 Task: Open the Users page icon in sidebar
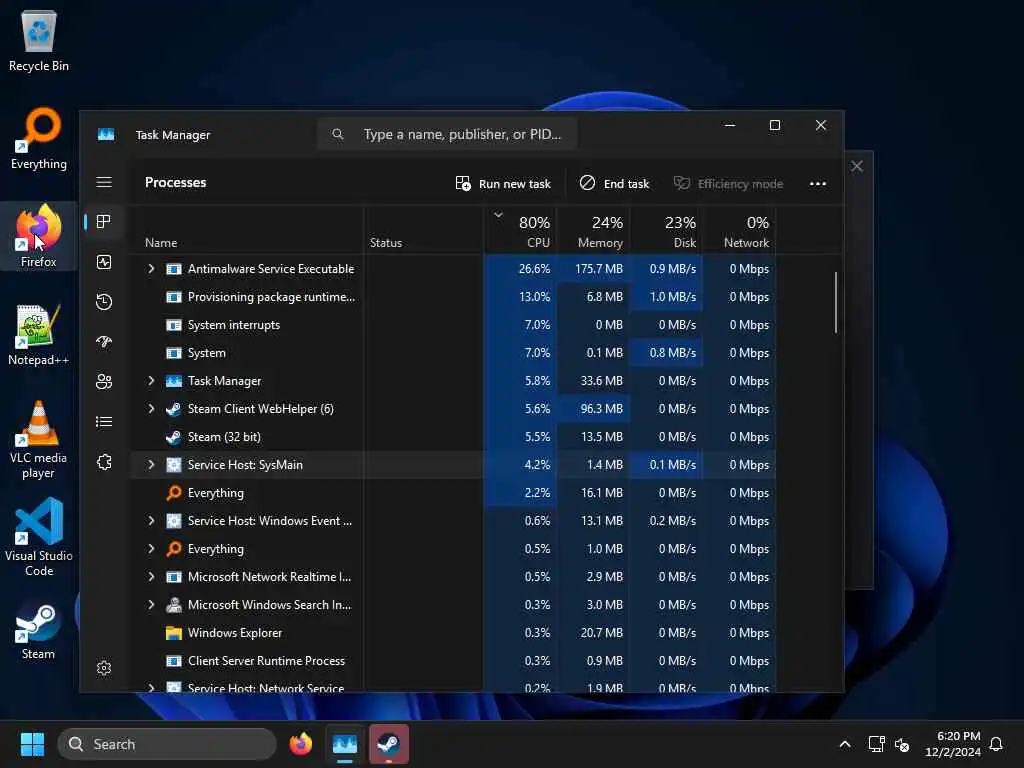pos(104,382)
